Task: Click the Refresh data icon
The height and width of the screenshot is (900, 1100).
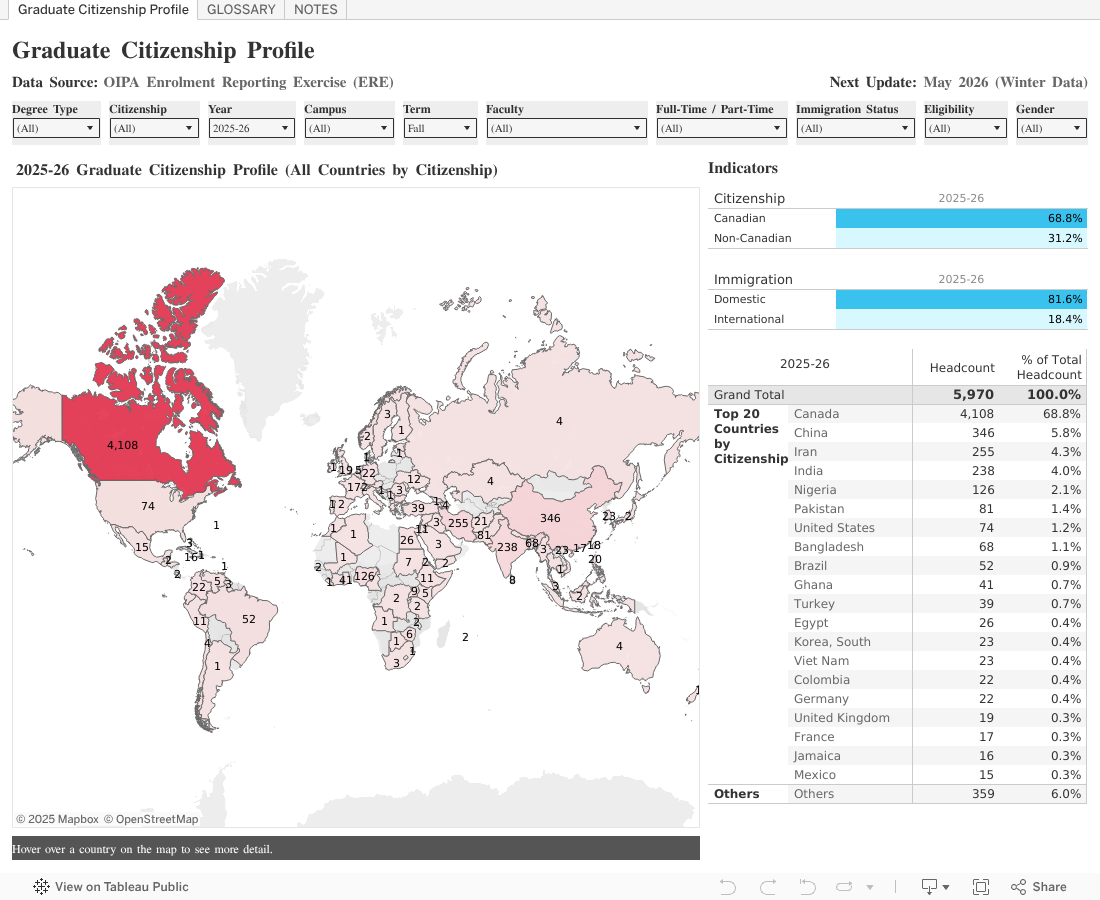Action: tap(845, 887)
